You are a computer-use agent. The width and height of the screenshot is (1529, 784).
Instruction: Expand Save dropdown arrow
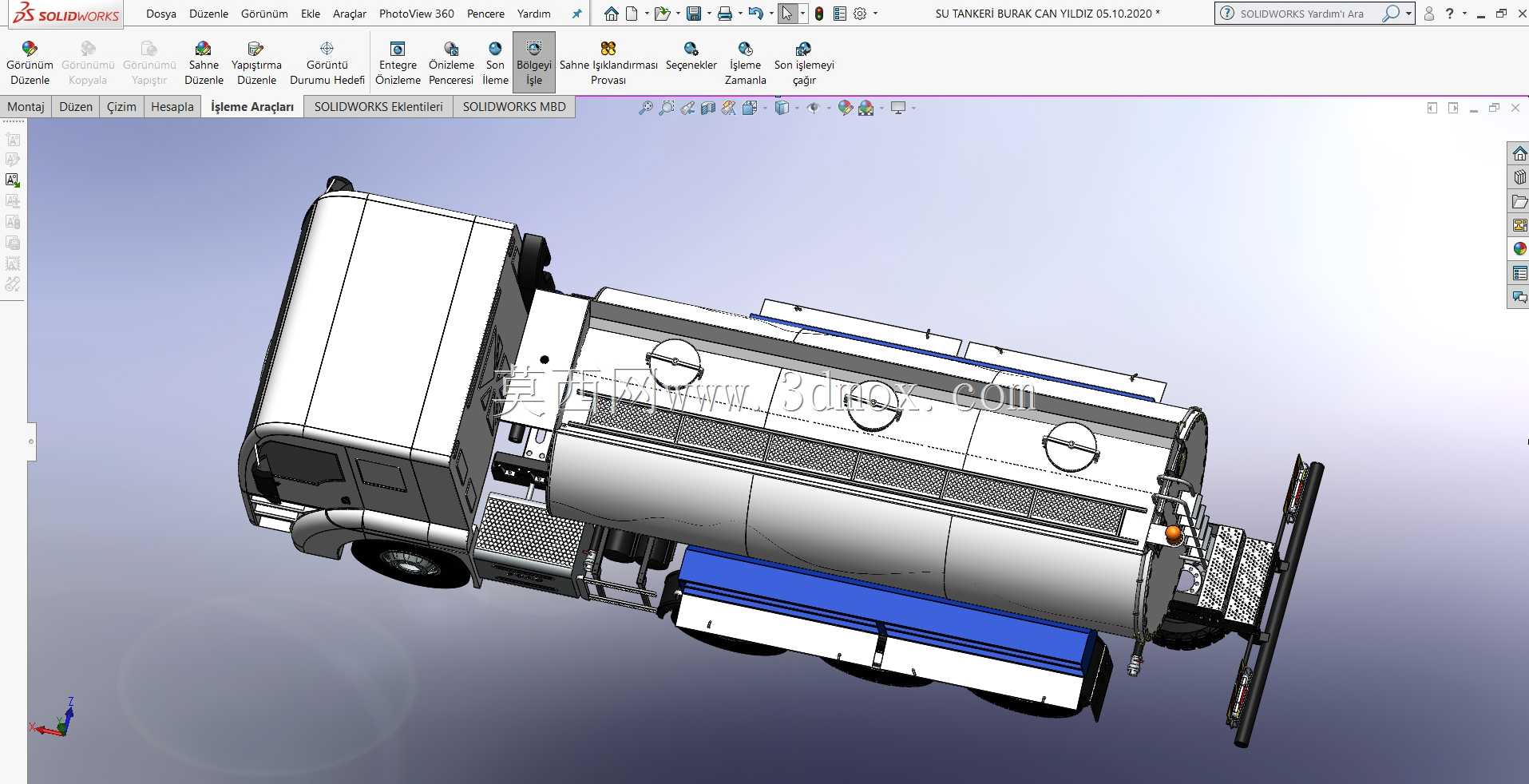pos(709,14)
